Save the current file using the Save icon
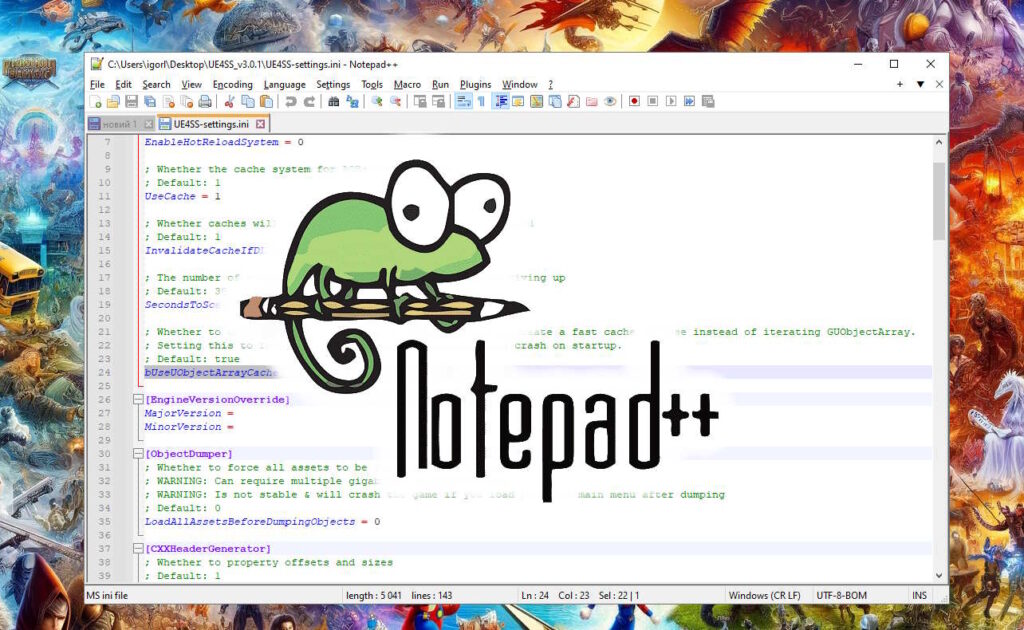This screenshot has height=630, width=1024. coord(129,101)
